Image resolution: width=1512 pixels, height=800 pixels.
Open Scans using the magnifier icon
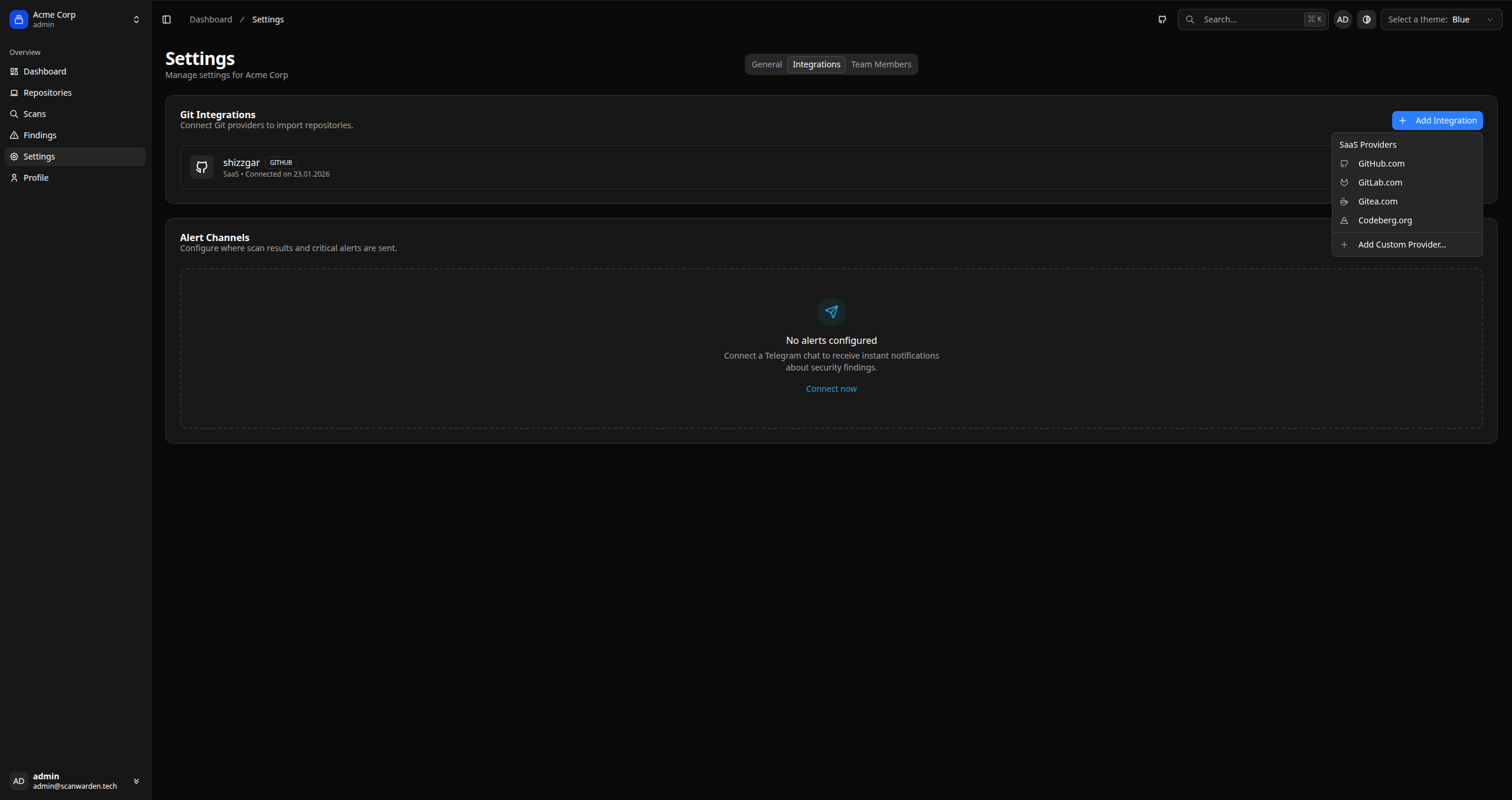click(x=14, y=114)
